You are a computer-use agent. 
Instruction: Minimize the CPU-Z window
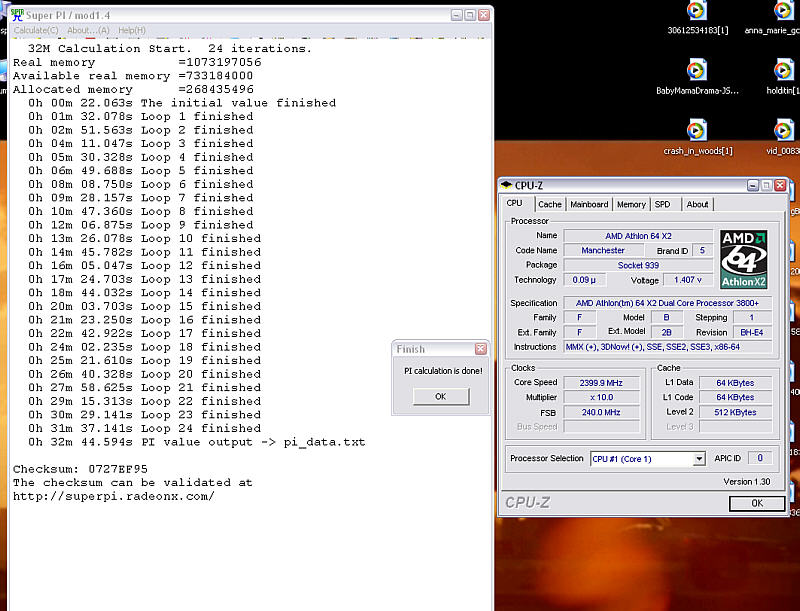pos(753,185)
